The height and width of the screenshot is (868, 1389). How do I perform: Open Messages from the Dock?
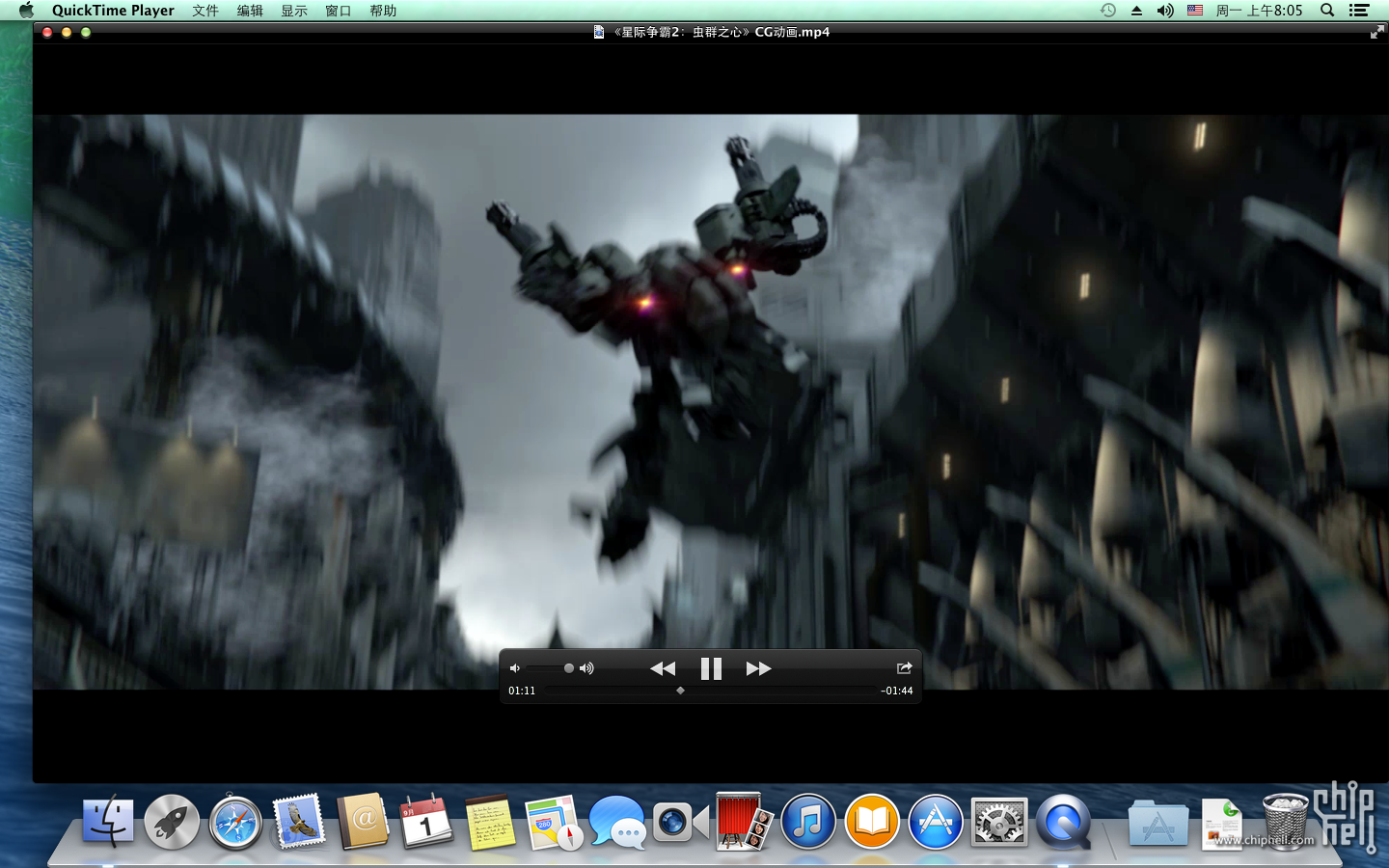click(617, 822)
